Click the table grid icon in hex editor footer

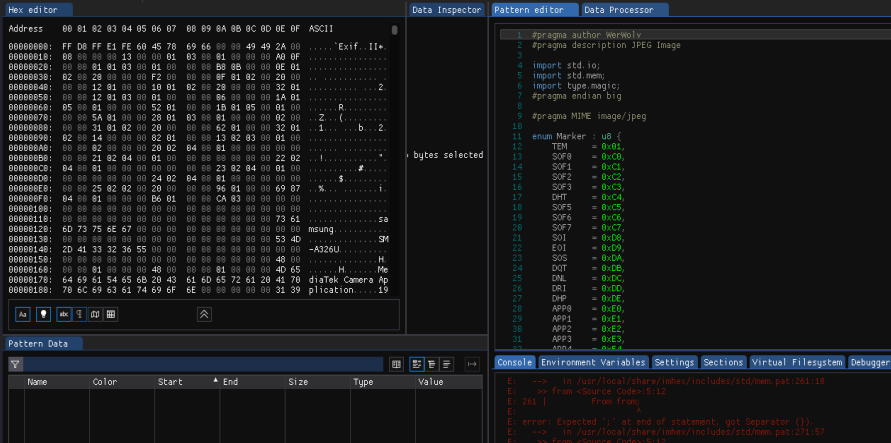coord(111,314)
